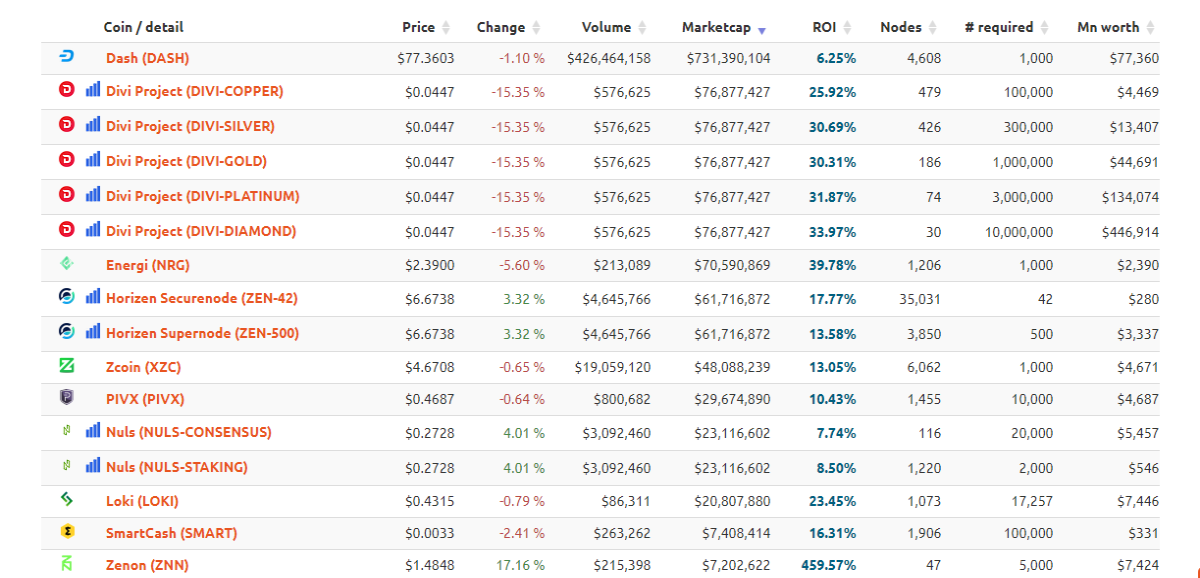Screen dimensions: 1200x578
Task: Open bar chart icon for DIVI-GOLD
Action: click(x=93, y=160)
